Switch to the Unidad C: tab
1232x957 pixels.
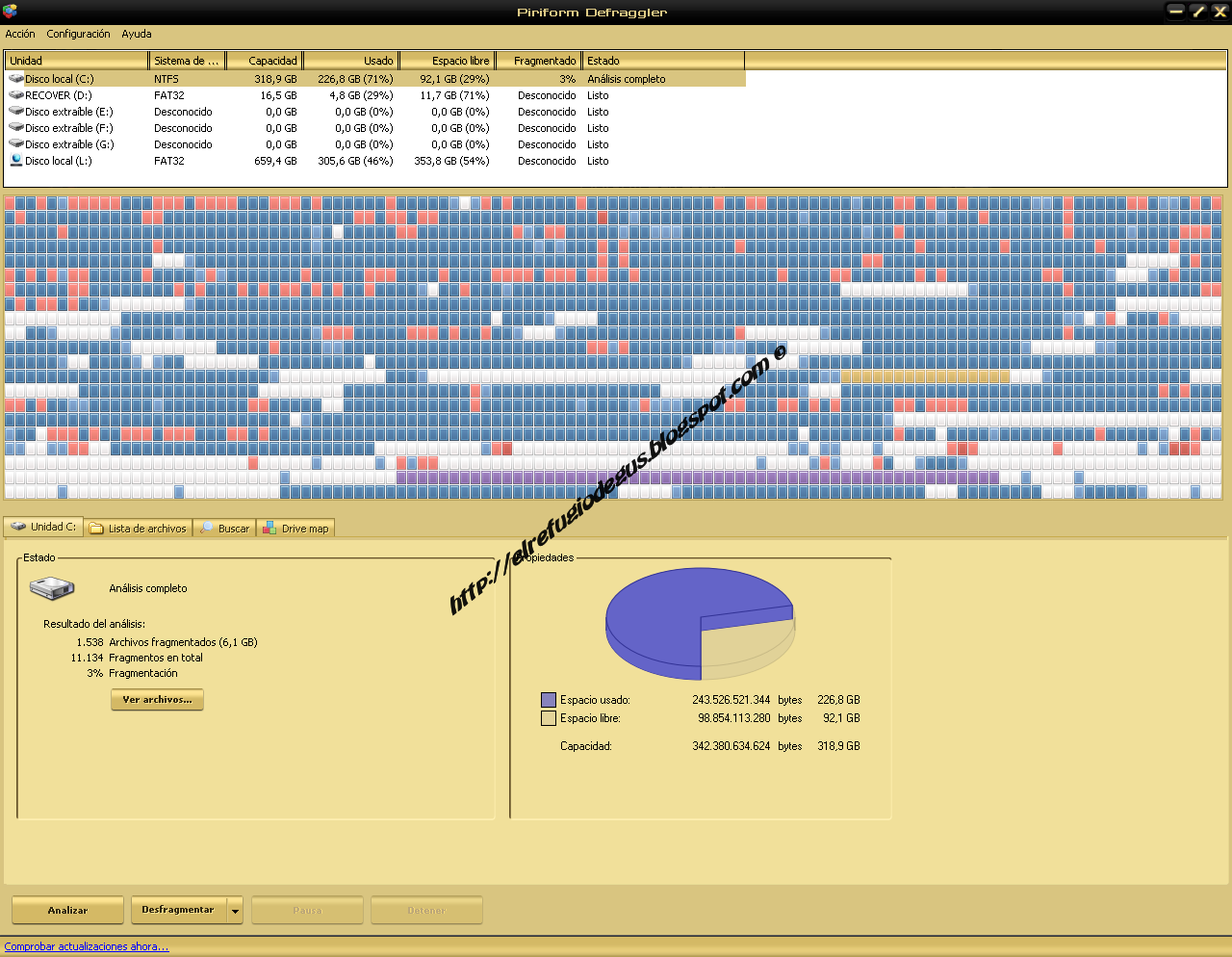[44, 527]
